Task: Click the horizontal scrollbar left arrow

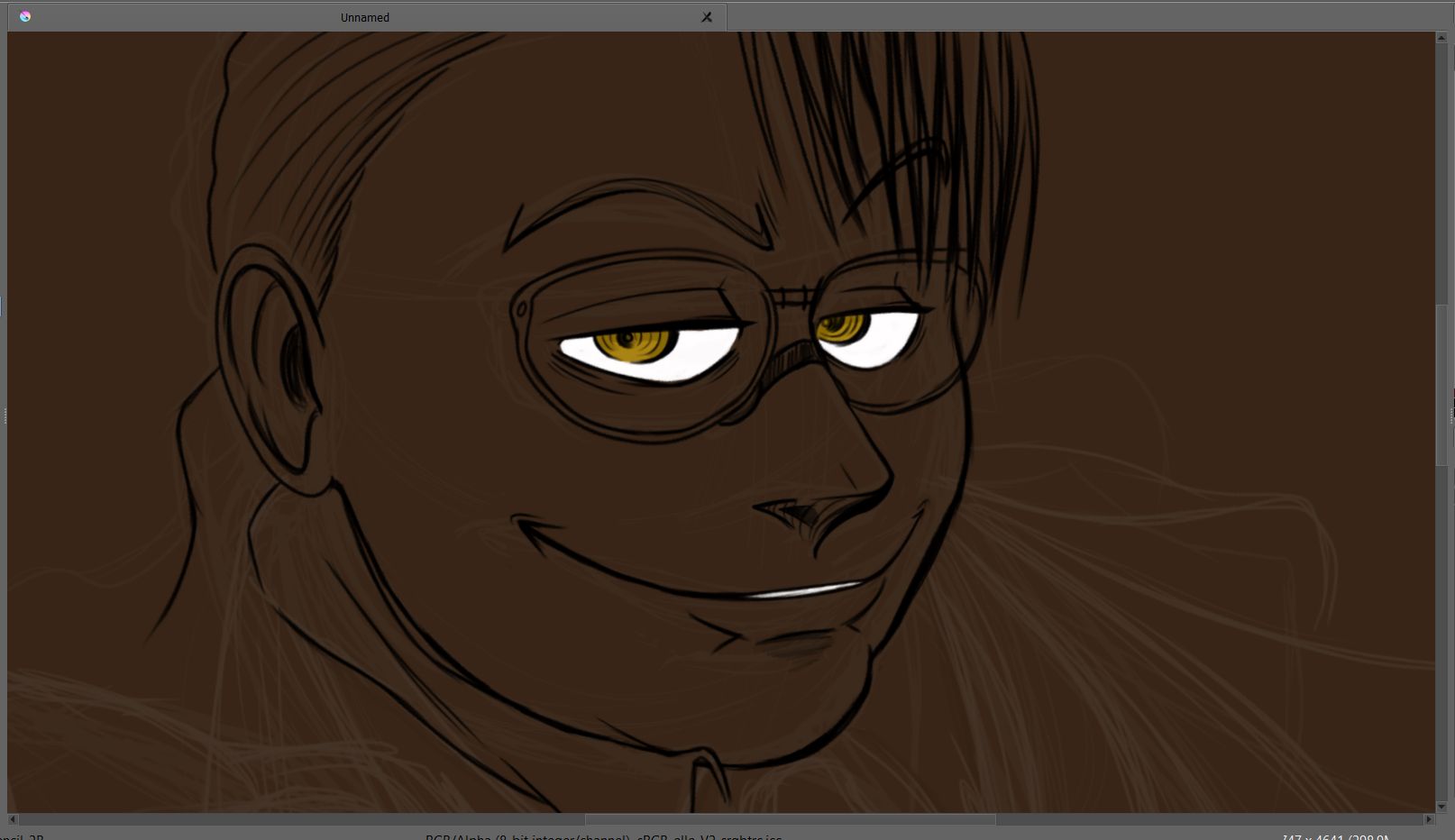Action: pos(13,819)
